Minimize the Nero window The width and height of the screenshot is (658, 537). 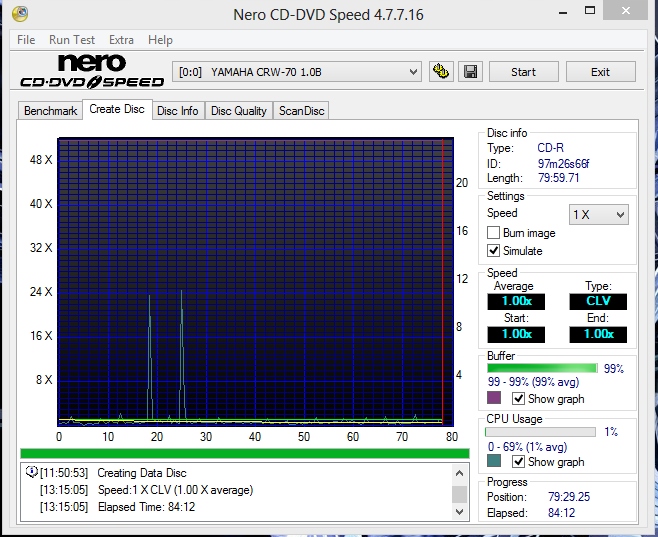tap(563, 13)
